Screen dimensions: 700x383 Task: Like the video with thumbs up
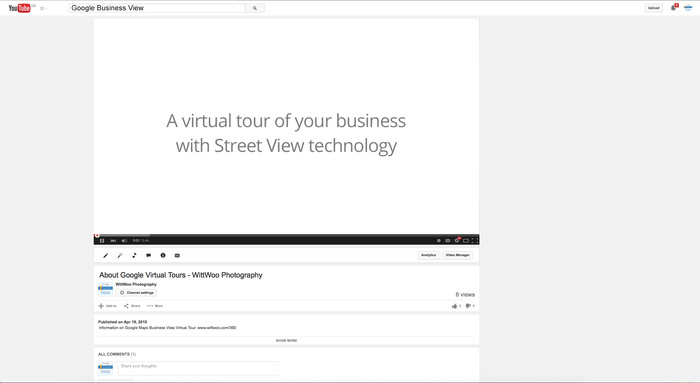click(456, 306)
